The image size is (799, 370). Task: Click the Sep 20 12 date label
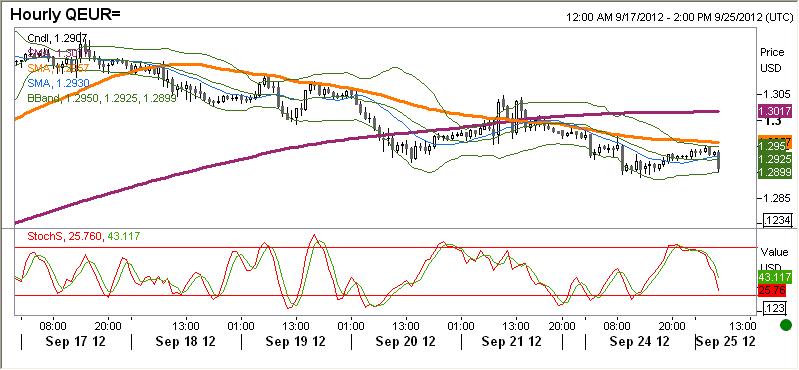click(406, 341)
